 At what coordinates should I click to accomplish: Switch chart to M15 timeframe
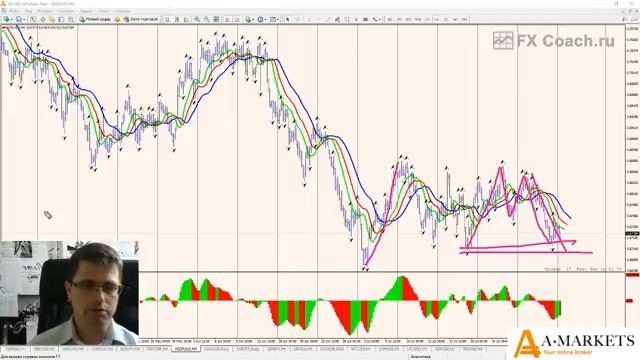click(x=409, y=19)
